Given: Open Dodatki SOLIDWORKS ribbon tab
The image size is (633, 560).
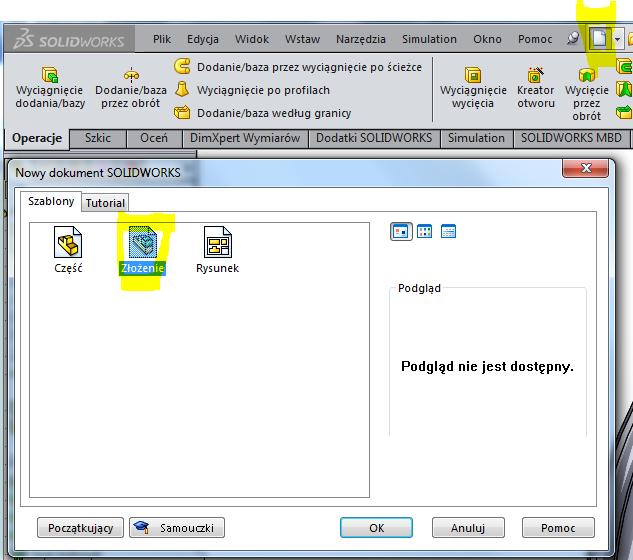Looking at the screenshot, I should [x=374, y=138].
